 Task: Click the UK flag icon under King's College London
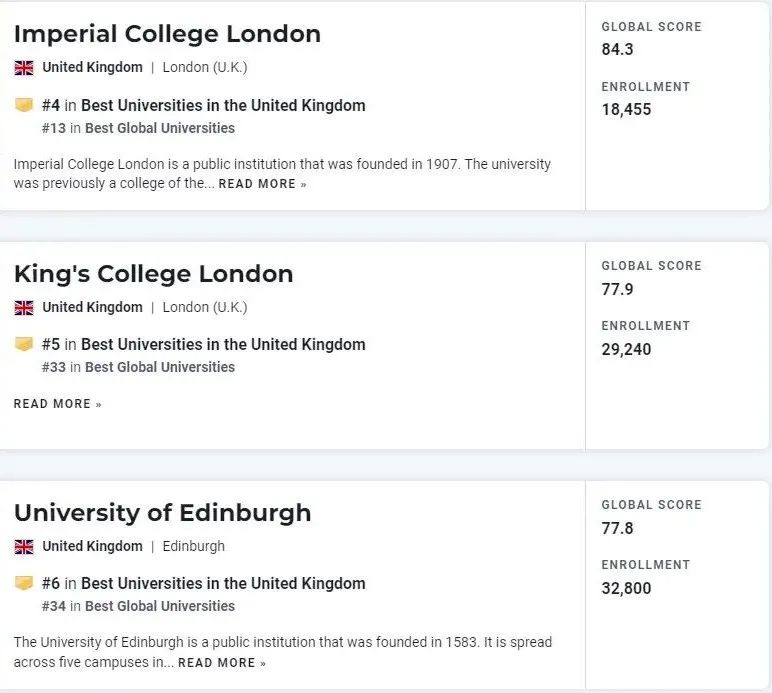click(x=24, y=308)
